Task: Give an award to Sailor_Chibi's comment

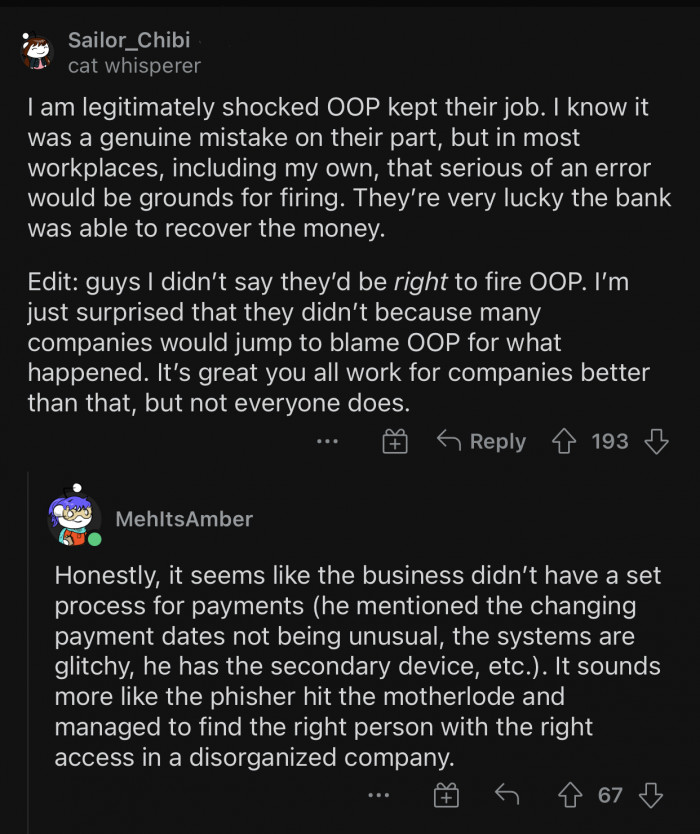Action: pyautogui.click(x=394, y=441)
